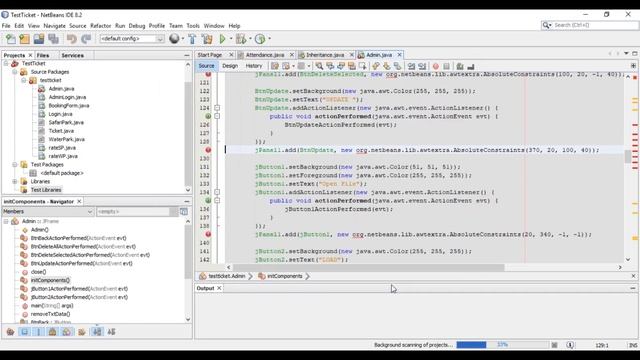
Task: Select WaterPark.java in Projects tree
Action: click(x=67, y=139)
